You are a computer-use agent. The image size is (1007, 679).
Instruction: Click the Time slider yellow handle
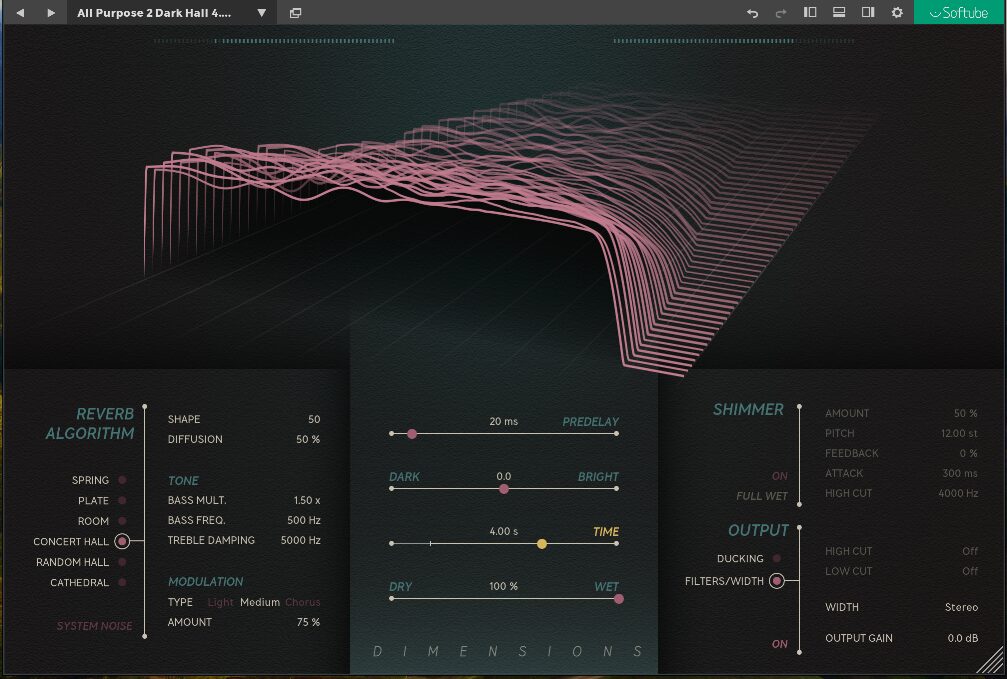click(542, 544)
